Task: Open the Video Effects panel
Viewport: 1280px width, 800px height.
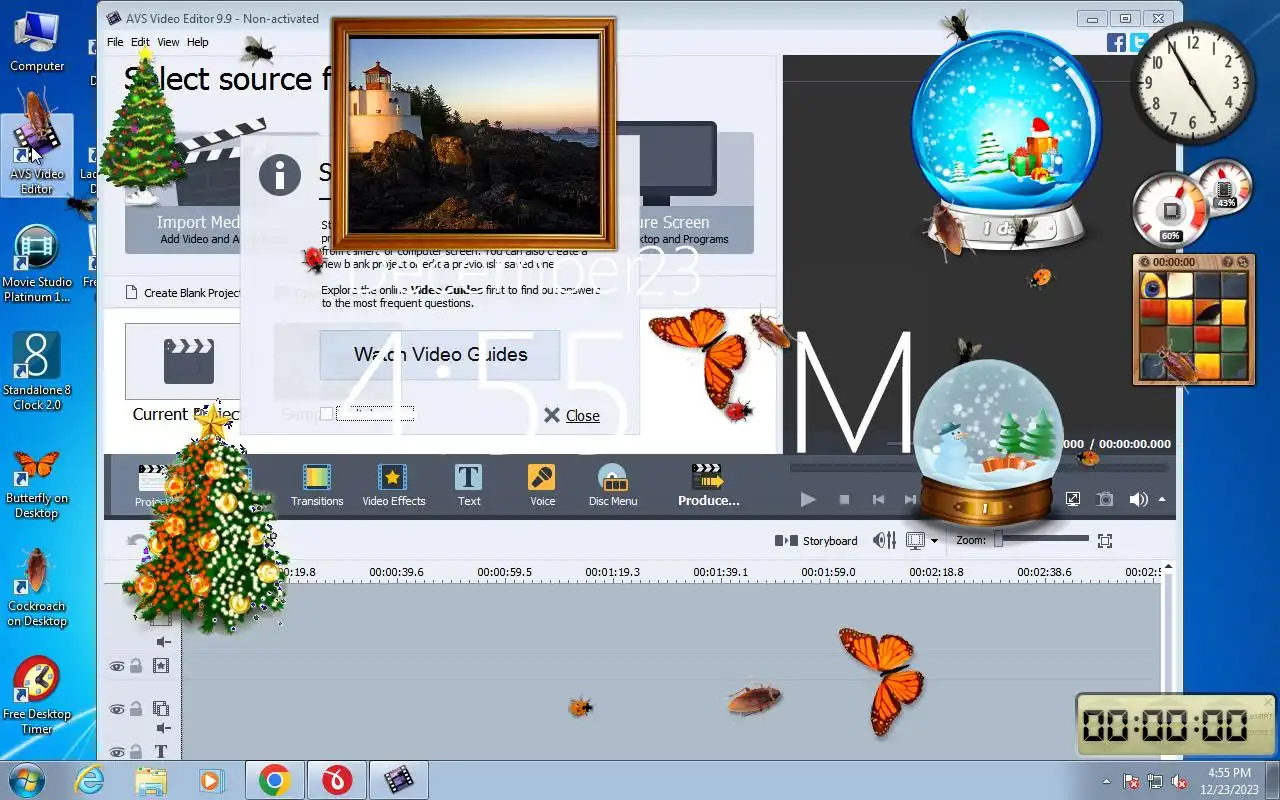Action: coord(393,485)
